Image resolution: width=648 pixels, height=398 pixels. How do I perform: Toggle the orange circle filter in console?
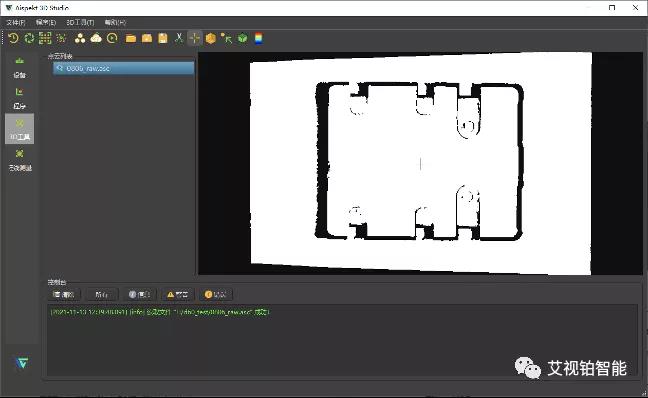point(216,294)
